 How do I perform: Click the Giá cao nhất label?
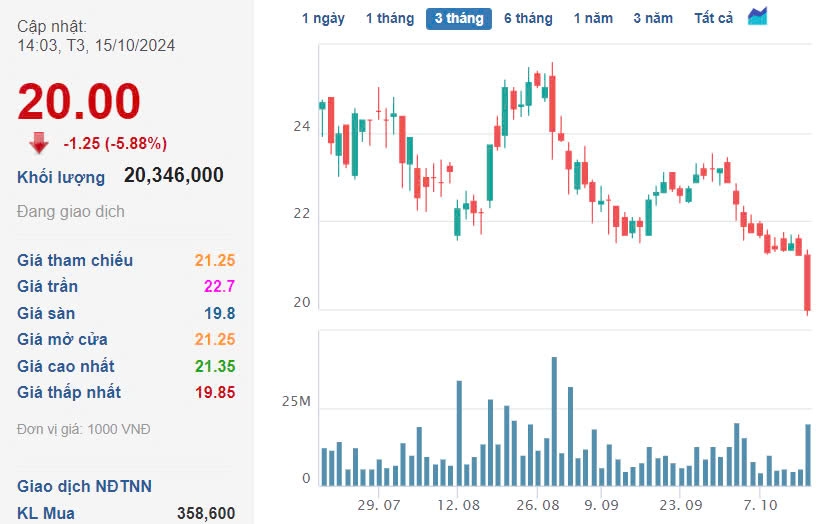click(66, 366)
